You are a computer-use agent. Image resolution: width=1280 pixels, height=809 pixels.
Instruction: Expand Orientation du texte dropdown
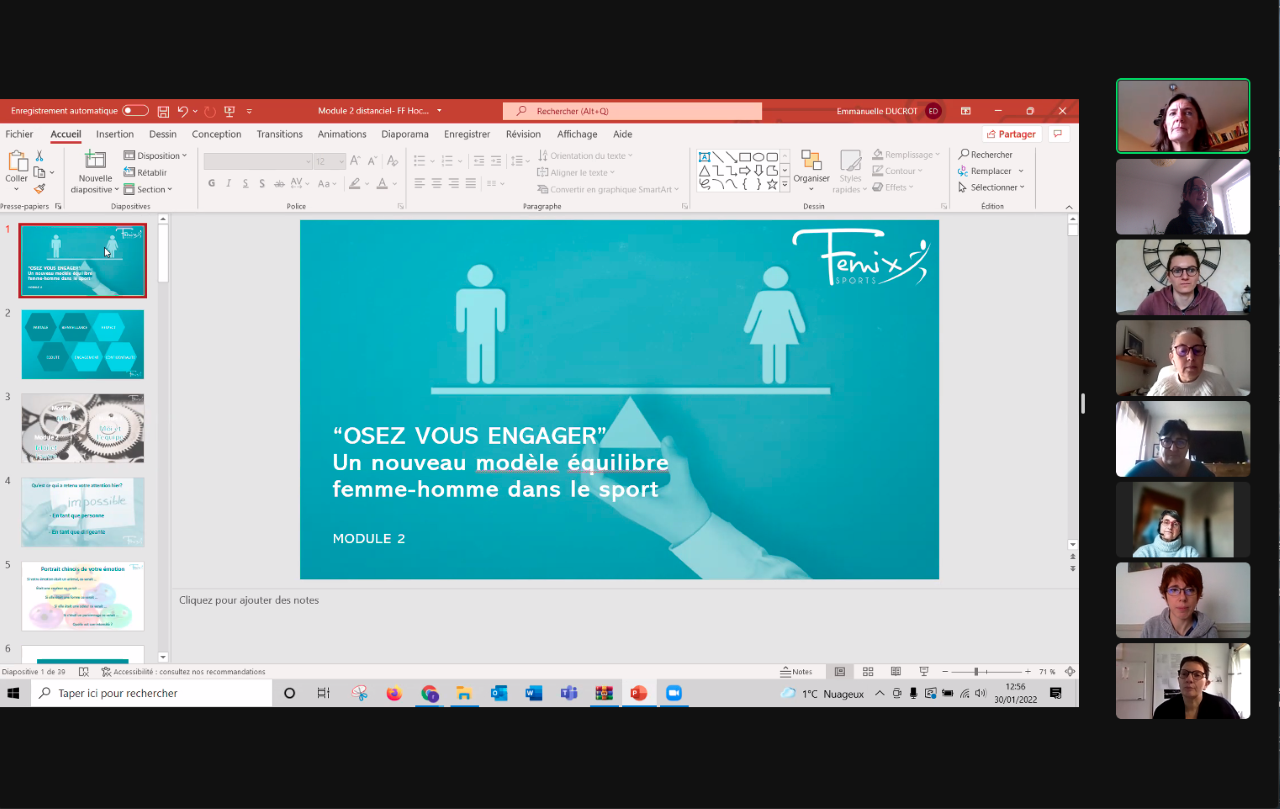point(585,156)
